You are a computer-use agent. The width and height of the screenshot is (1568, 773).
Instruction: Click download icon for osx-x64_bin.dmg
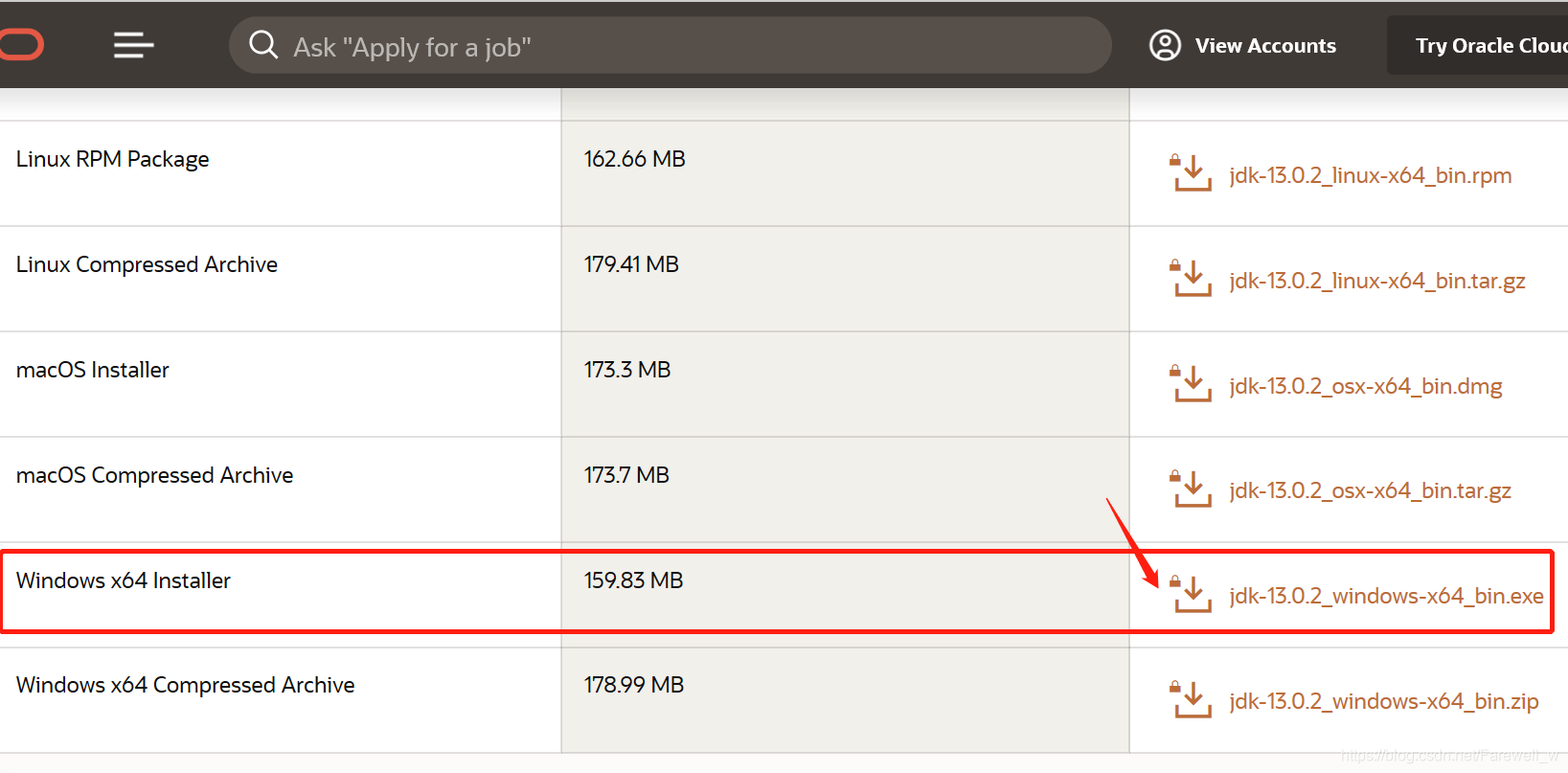[x=1192, y=384]
